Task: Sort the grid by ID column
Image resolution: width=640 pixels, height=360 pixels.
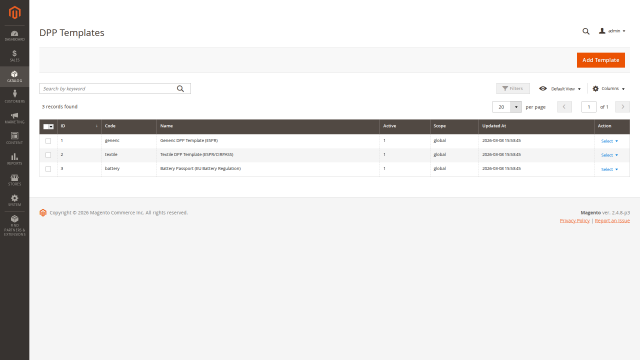Action: 79,126
